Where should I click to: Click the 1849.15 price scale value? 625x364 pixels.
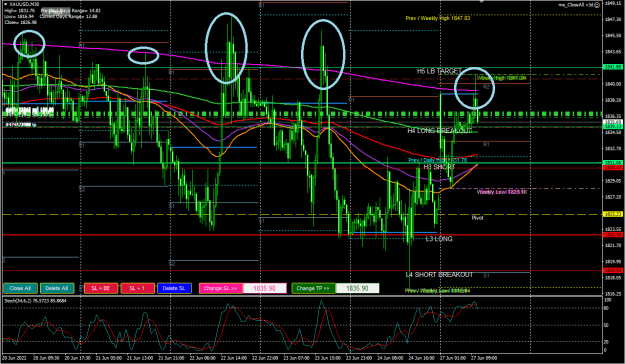tap(613, 3)
